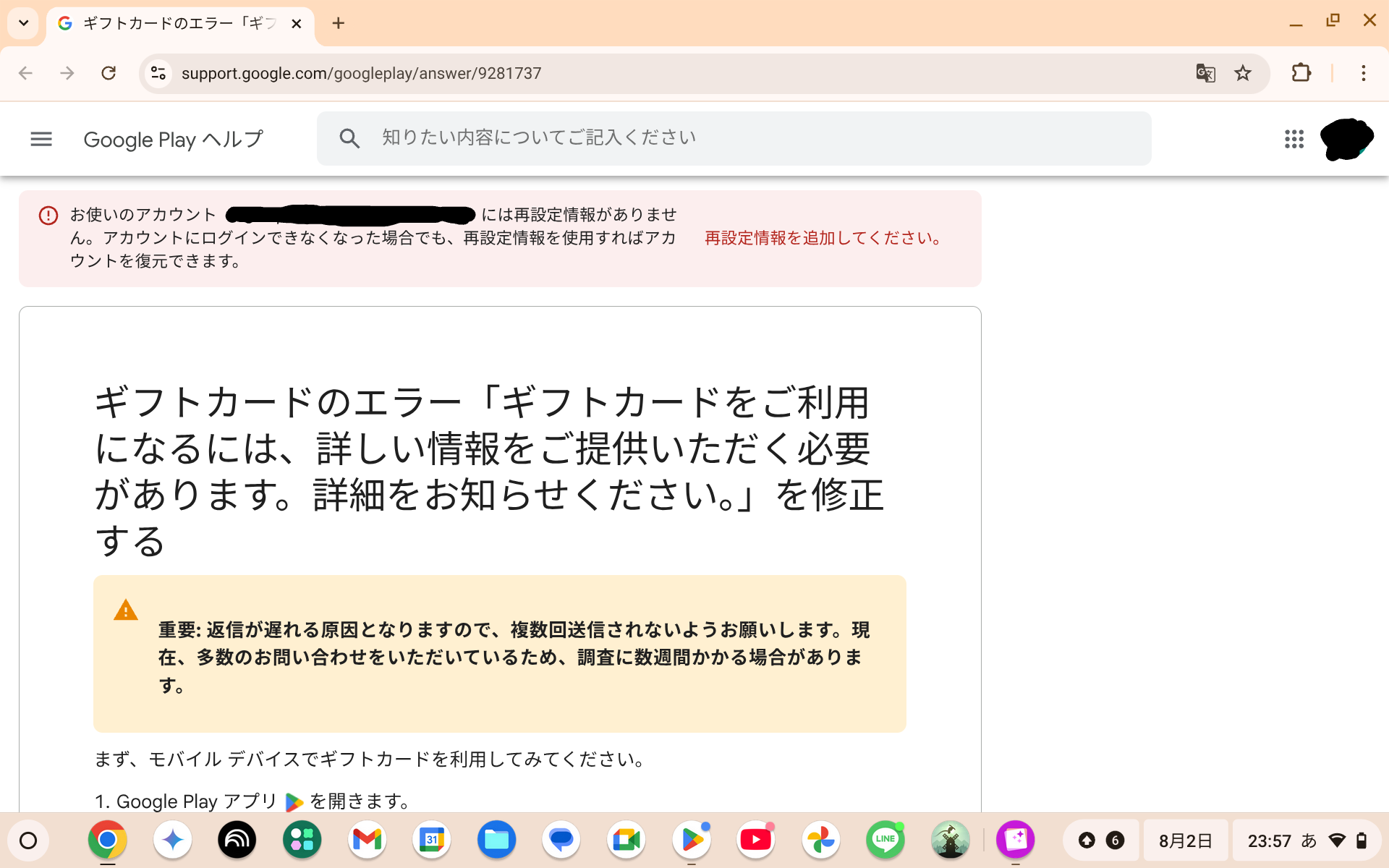
Task: Open Chrome from the shelf
Action: pyautogui.click(x=107, y=840)
